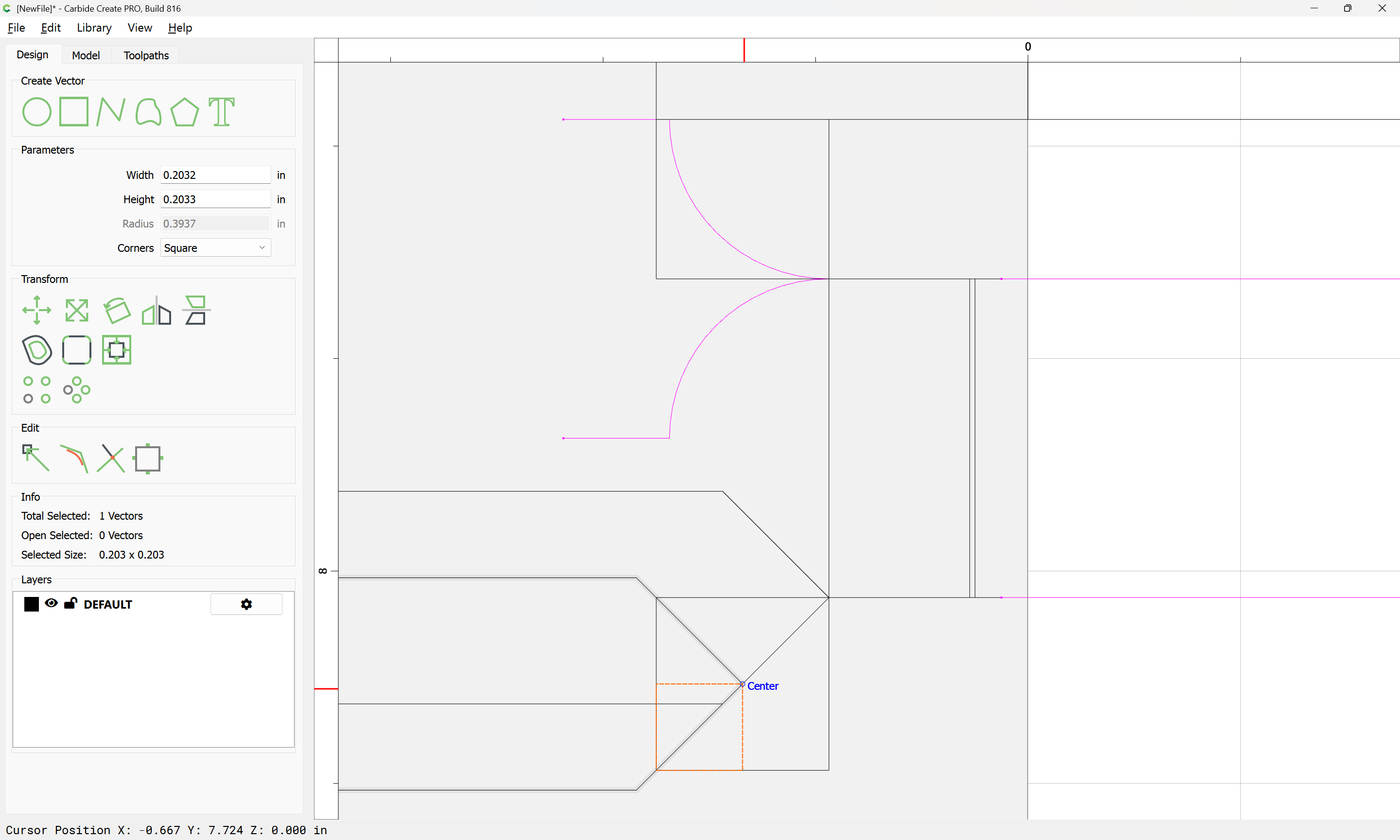Select the Polyline tool

point(111,111)
